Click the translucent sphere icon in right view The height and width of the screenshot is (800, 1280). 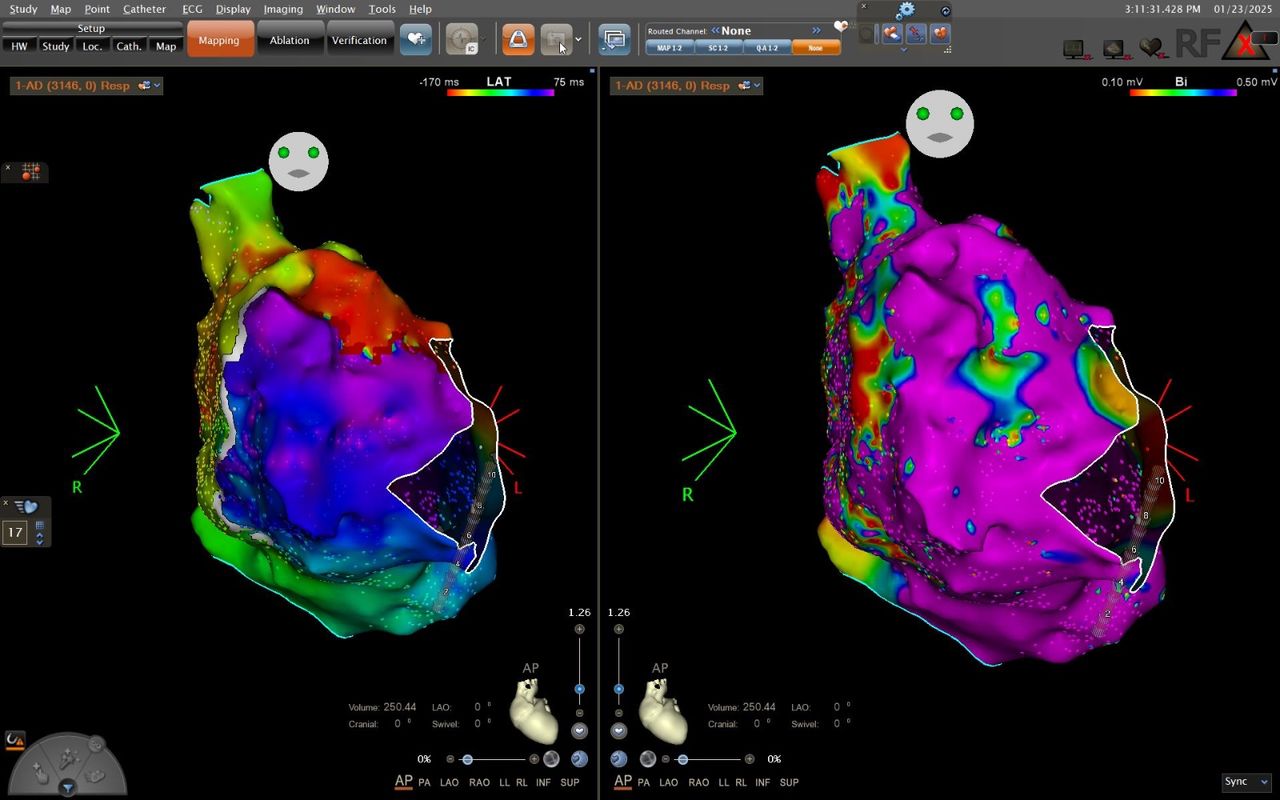(648, 759)
